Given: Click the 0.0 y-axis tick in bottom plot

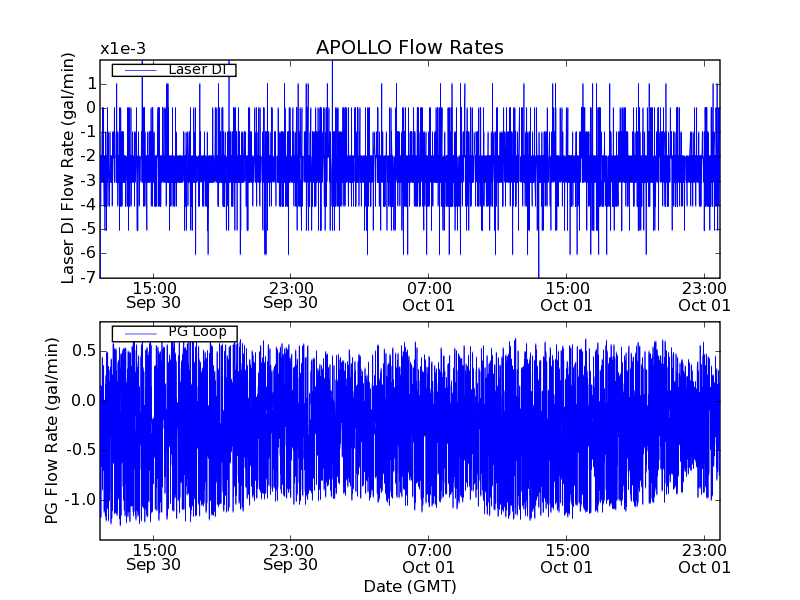Looking at the screenshot, I should 84,400.
